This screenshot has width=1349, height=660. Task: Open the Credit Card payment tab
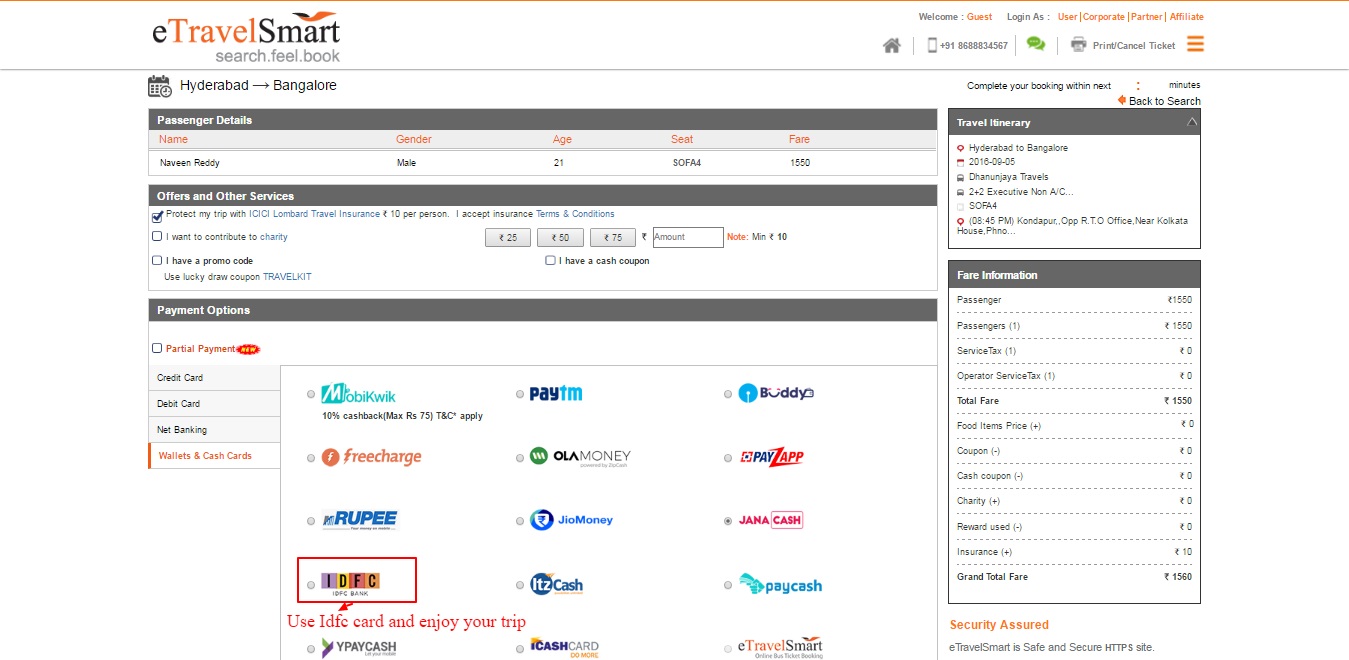[x=214, y=378]
